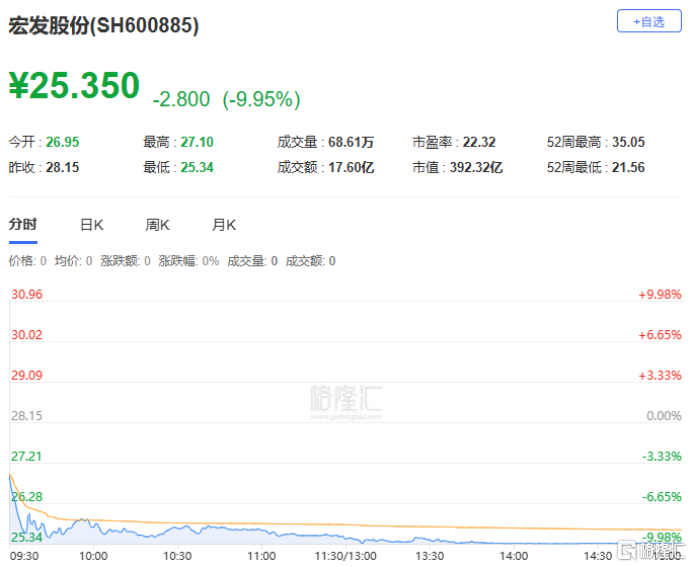Click the current price ¥25.350
This screenshot has height=567, width=692.
(x=74, y=85)
